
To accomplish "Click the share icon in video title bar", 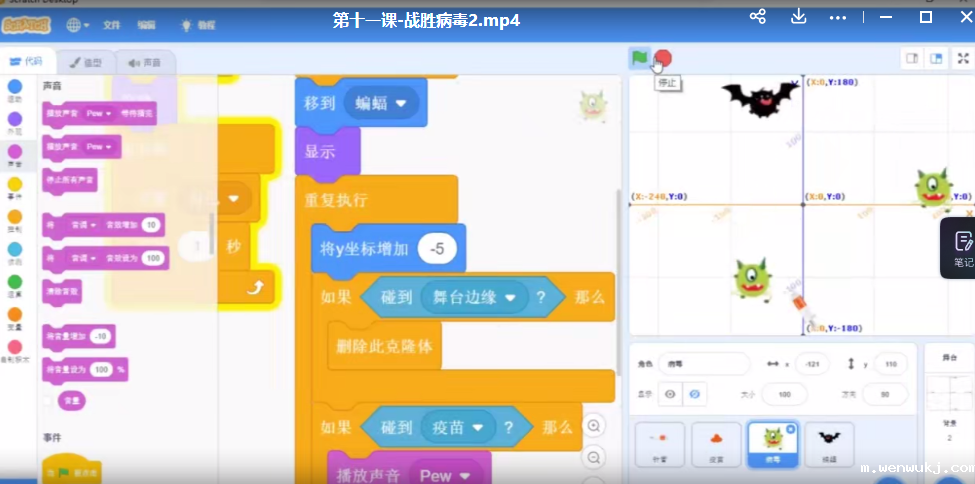I will point(758,17).
